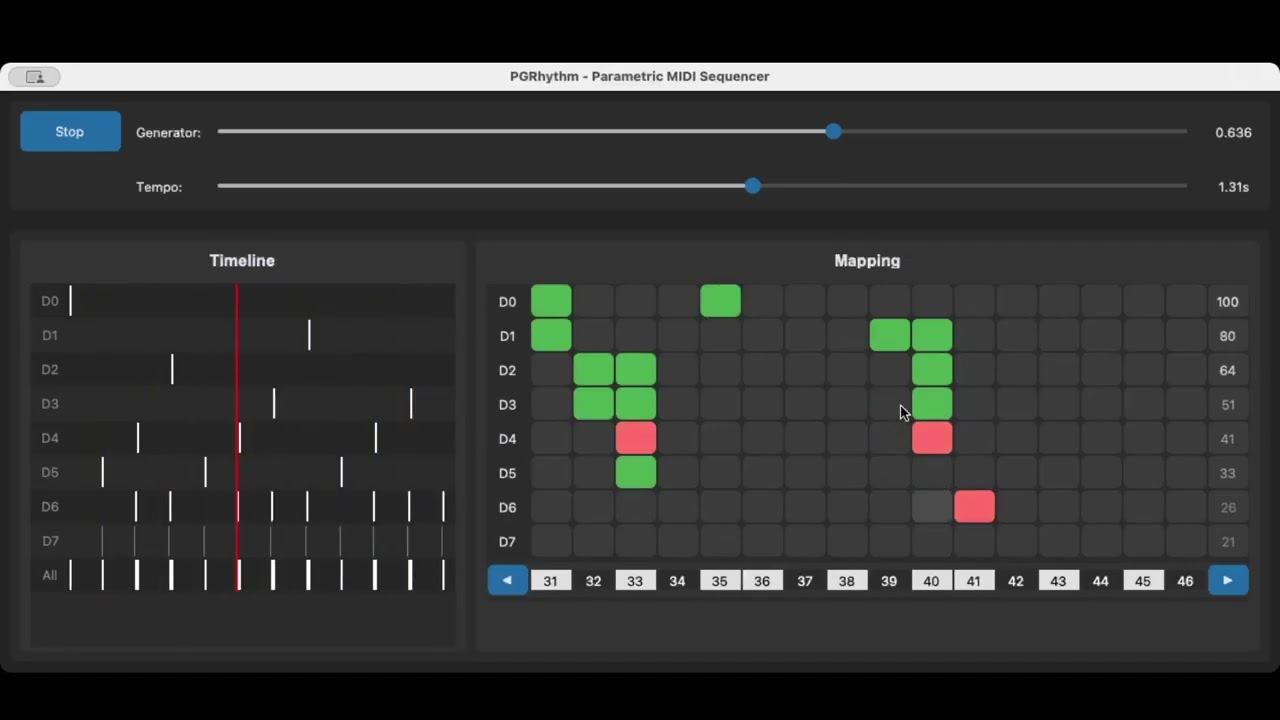Click note number 44 label
Image resolution: width=1280 pixels, height=720 pixels.
[1101, 581]
